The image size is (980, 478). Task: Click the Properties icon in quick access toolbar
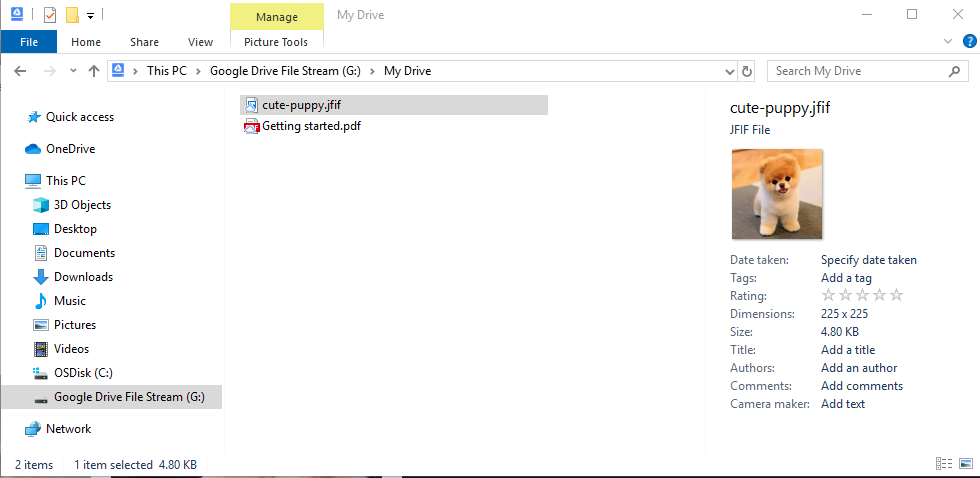50,15
